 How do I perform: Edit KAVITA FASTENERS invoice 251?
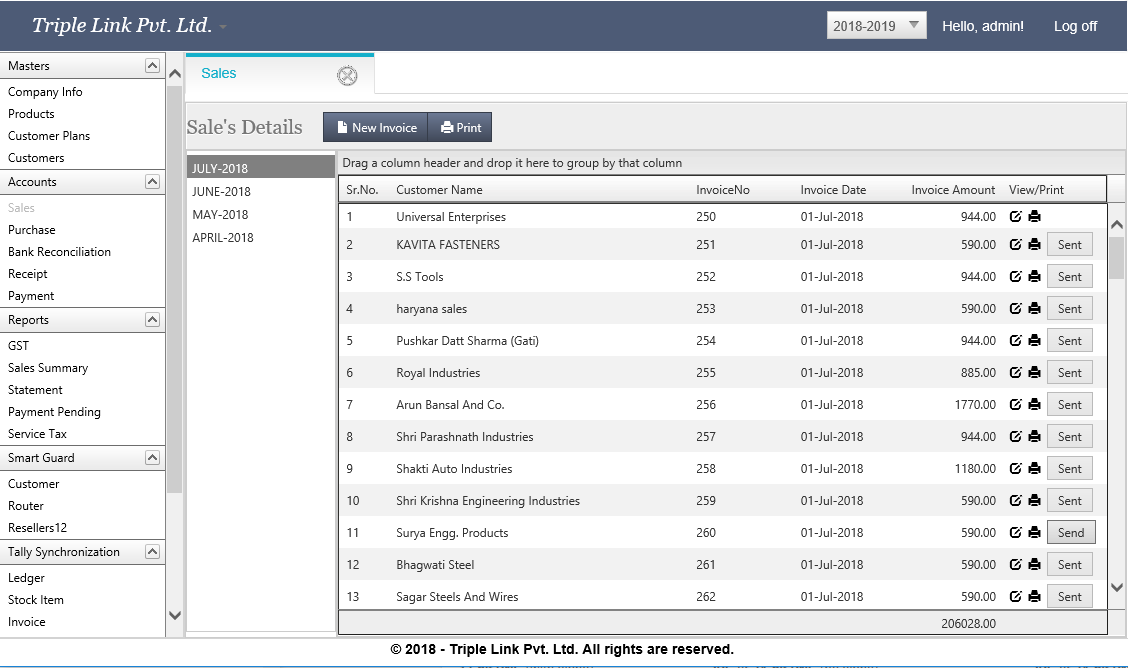pyautogui.click(x=1015, y=244)
